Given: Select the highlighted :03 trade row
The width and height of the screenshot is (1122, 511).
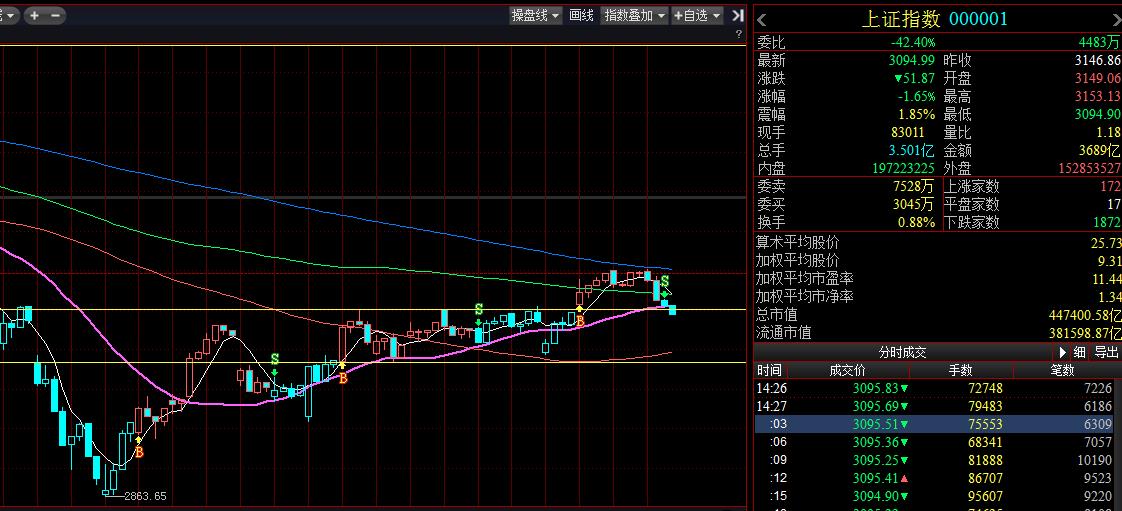Looking at the screenshot, I should tap(935, 423).
